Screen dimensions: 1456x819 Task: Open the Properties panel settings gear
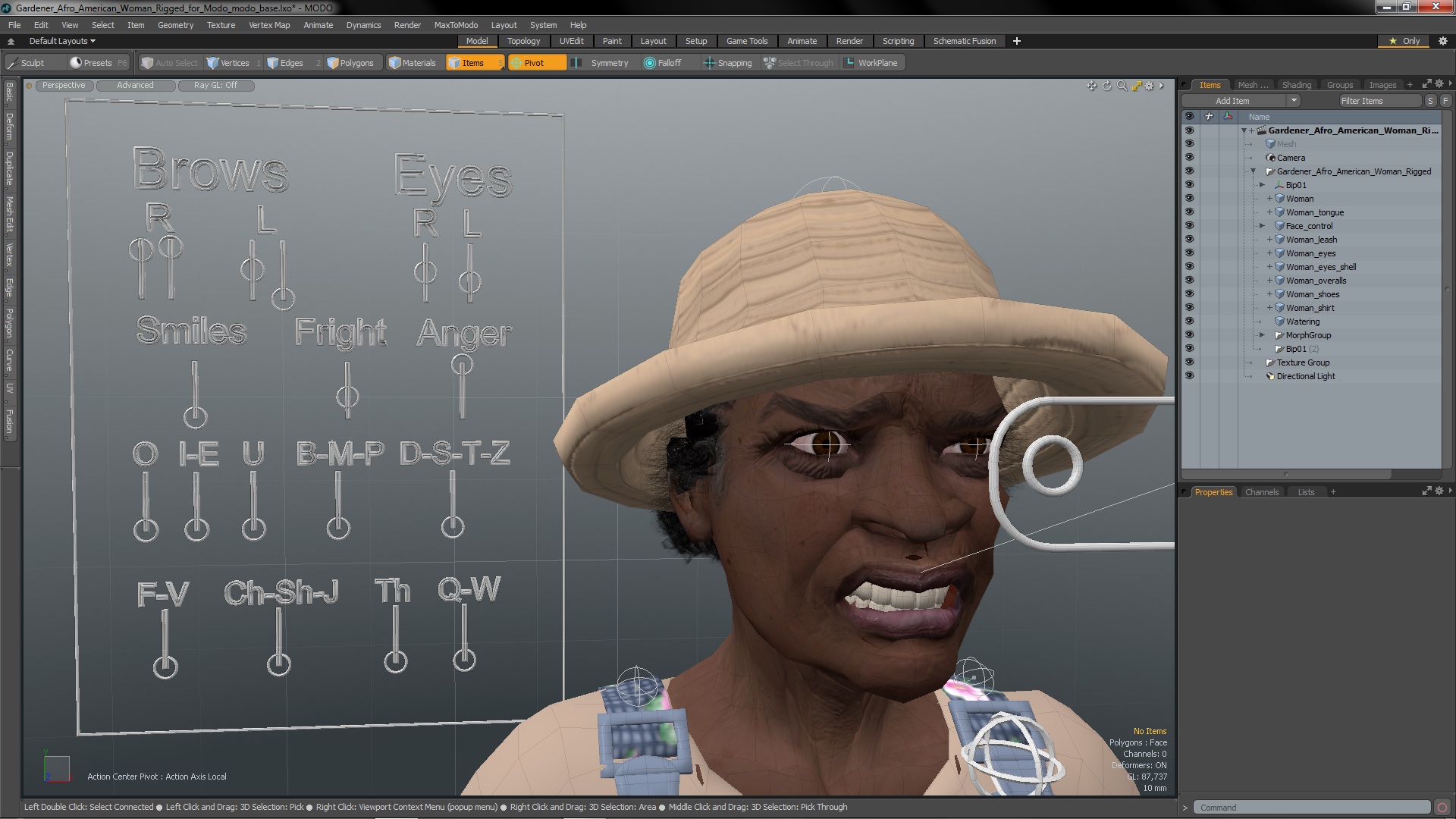[1439, 491]
